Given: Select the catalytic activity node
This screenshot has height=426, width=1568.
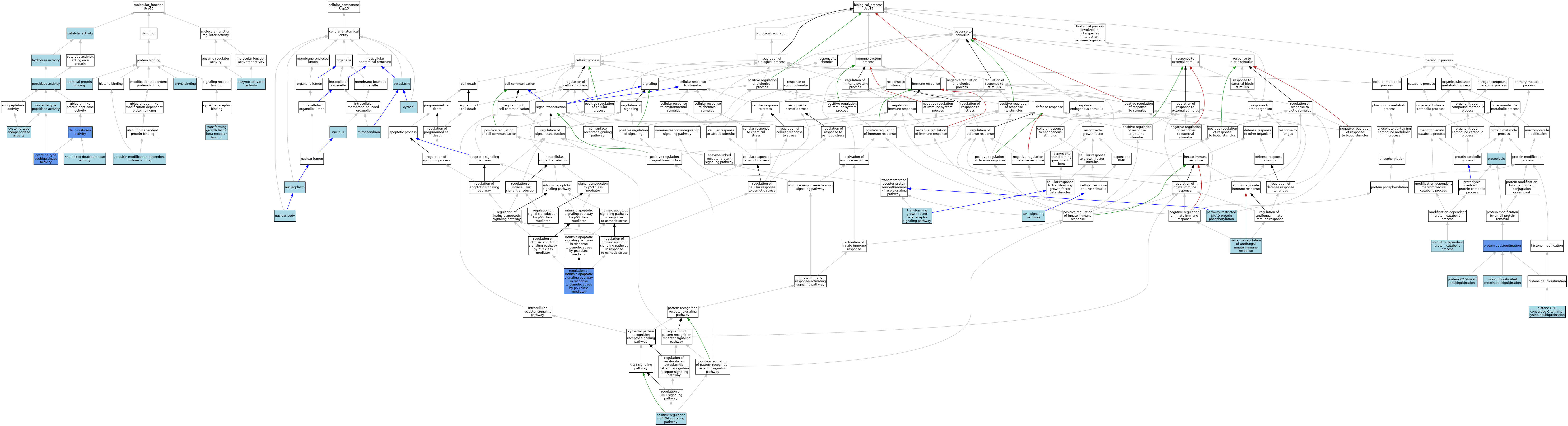Looking at the screenshot, I should click(x=80, y=33).
